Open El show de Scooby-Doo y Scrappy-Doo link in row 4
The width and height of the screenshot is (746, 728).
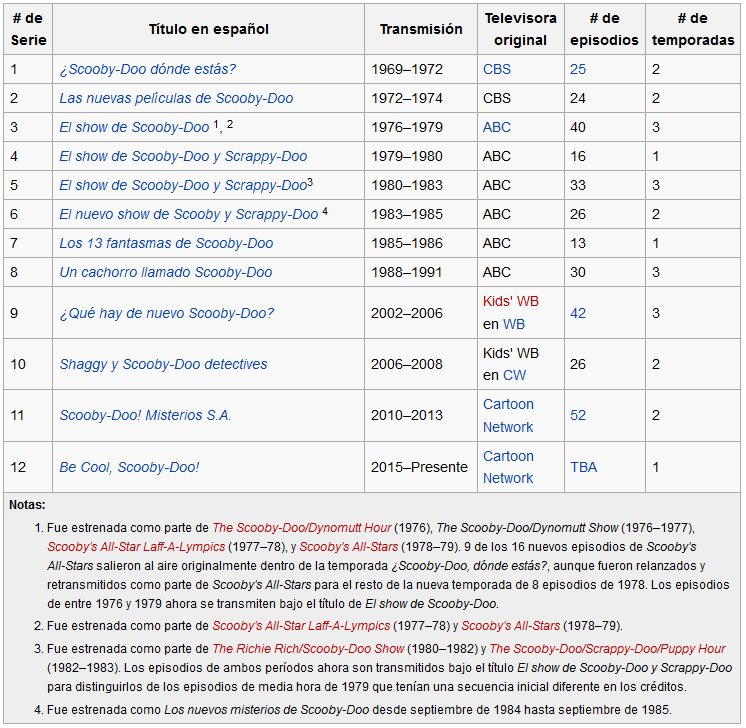[x=183, y=157]
